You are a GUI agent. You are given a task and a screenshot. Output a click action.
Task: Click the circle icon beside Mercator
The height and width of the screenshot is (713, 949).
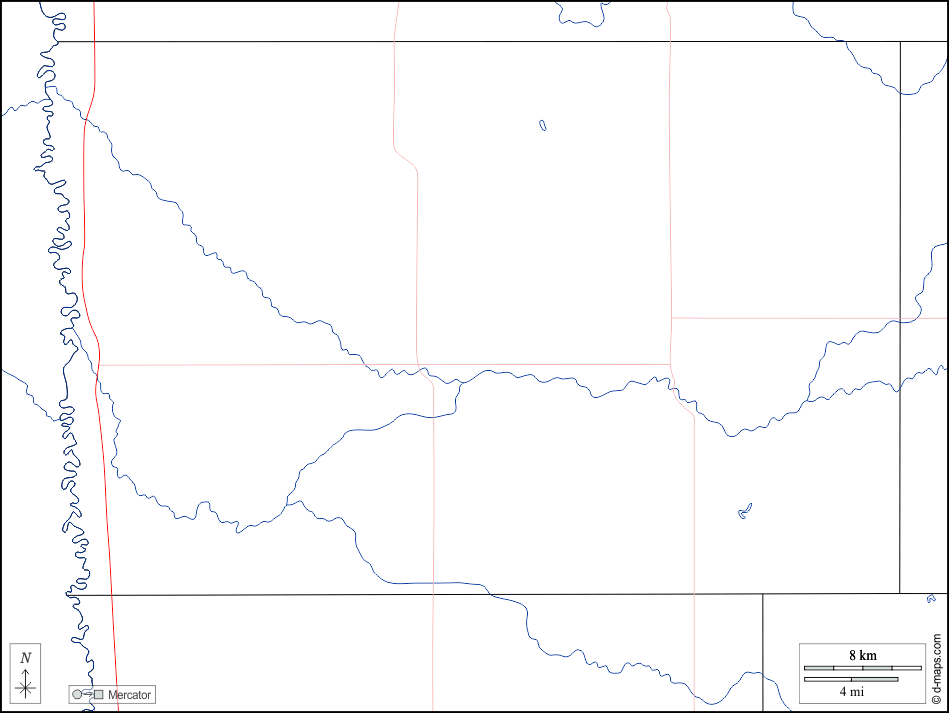(77, 694)
